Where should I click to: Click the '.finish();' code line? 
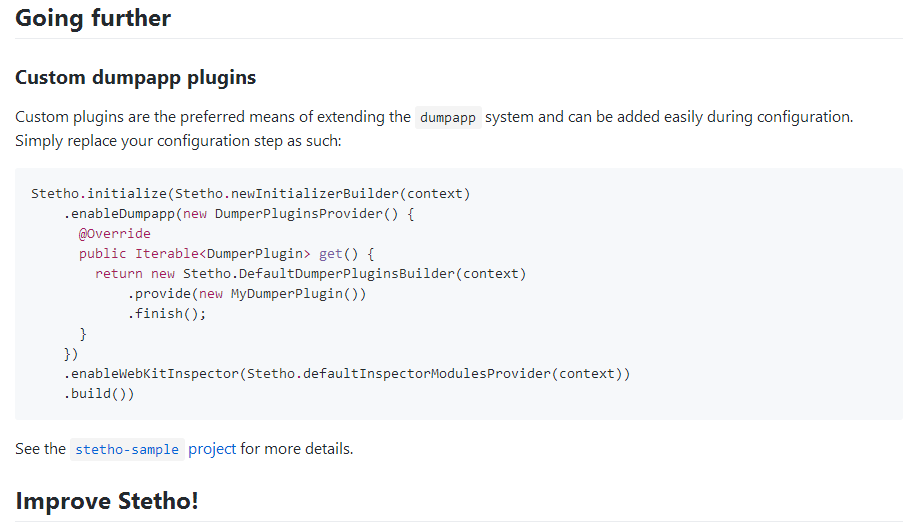(x=166, y=314)
